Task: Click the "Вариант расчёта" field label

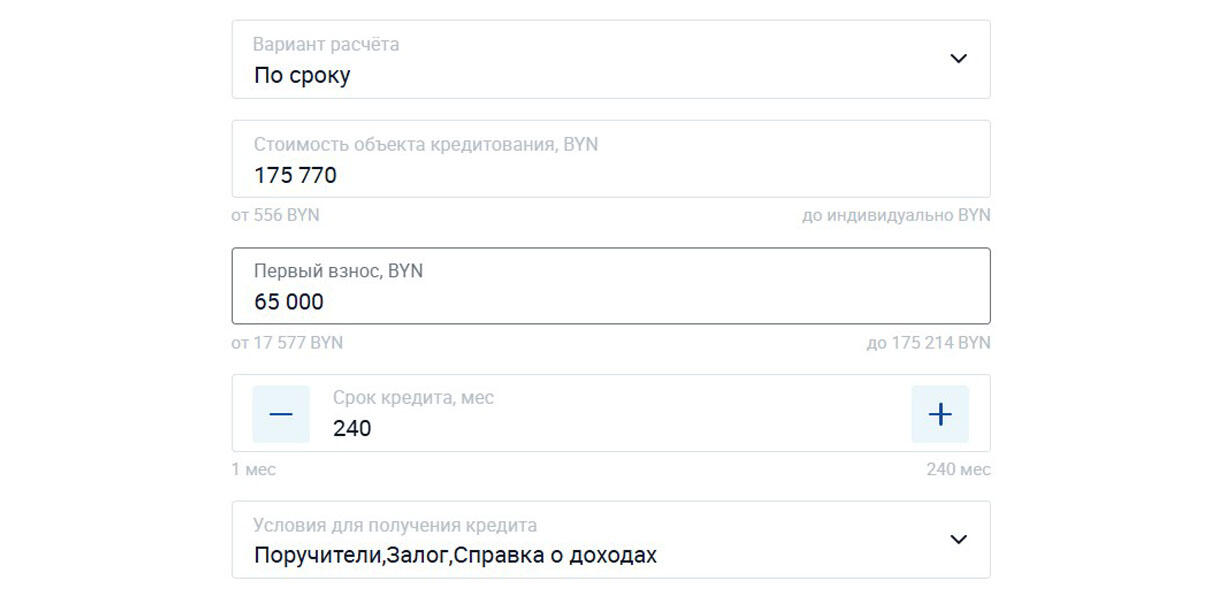Action: (326, 45)
